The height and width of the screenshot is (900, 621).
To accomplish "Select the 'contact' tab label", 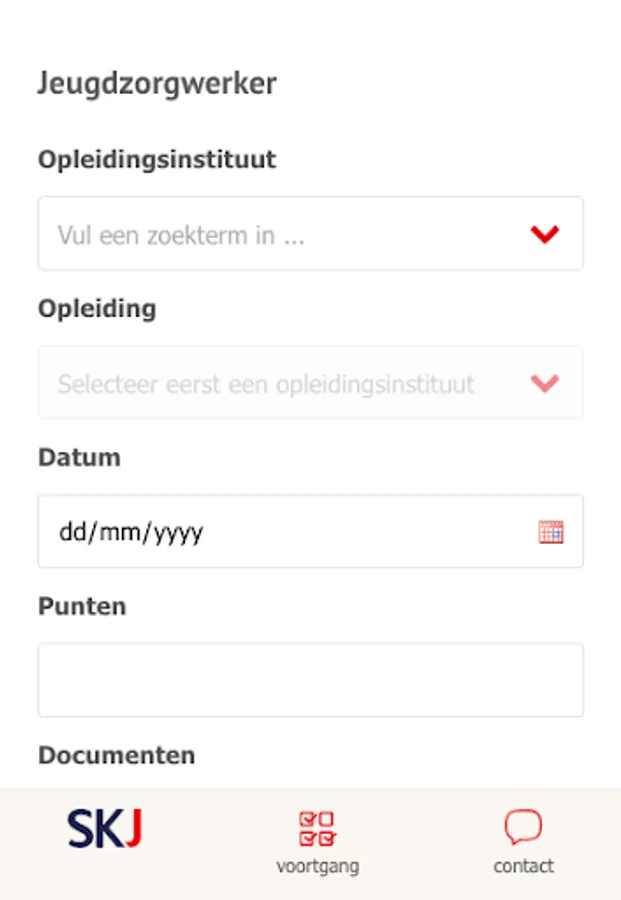I will [523, 866].
